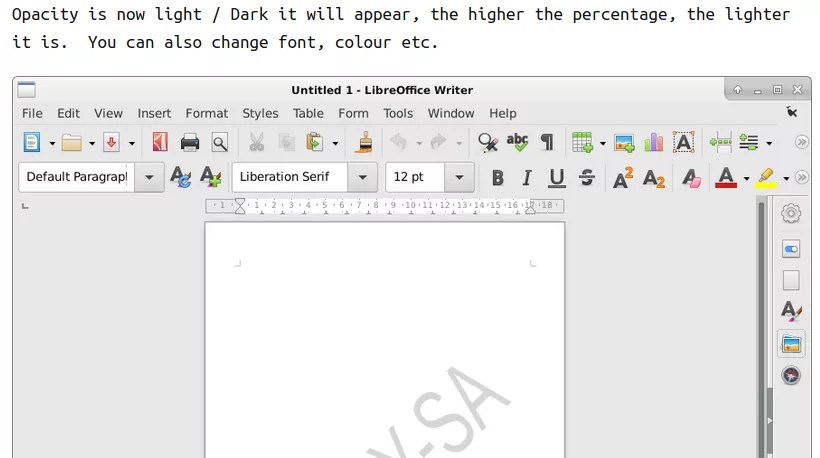The width and height of the screenshot is (820, 458).
Task: Click the Insert Field icon
Action: tap(749, 142)
